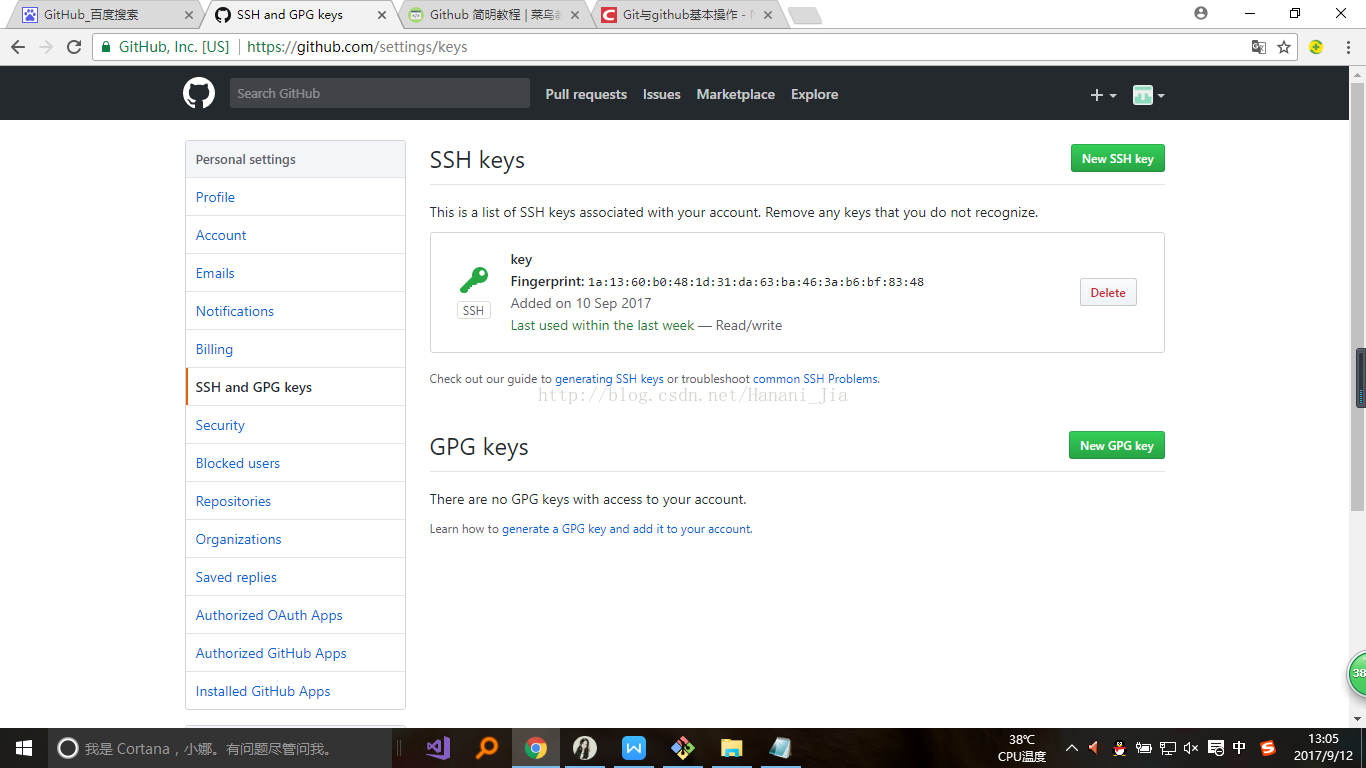Image resolution: width=1366 pixels, height=768 pixels.
Task: Click the address bar URL
Action: [357, 47]
